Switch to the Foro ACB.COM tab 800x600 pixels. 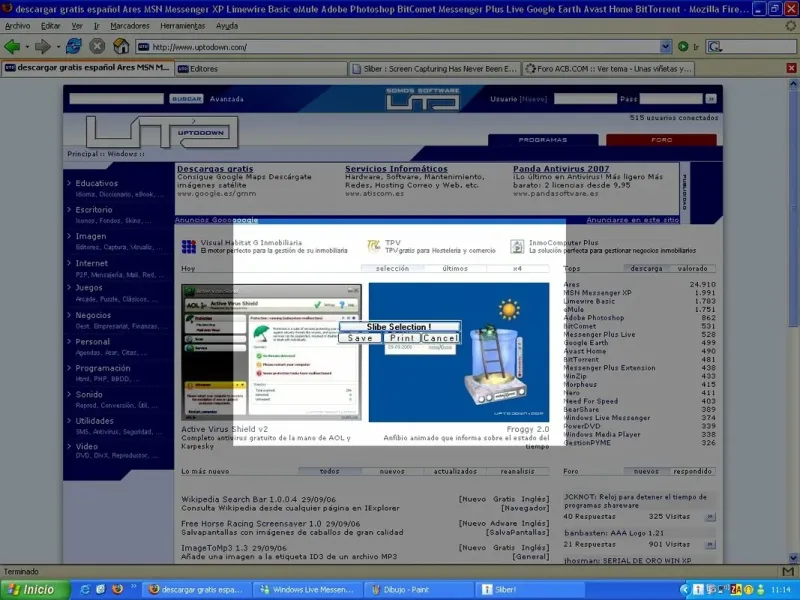(609, 68)
